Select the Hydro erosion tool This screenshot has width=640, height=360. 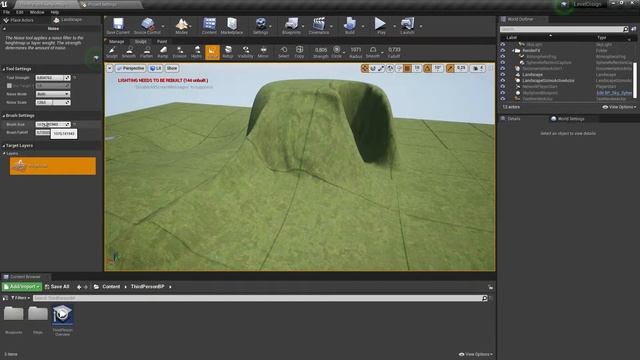pos(197,52)
